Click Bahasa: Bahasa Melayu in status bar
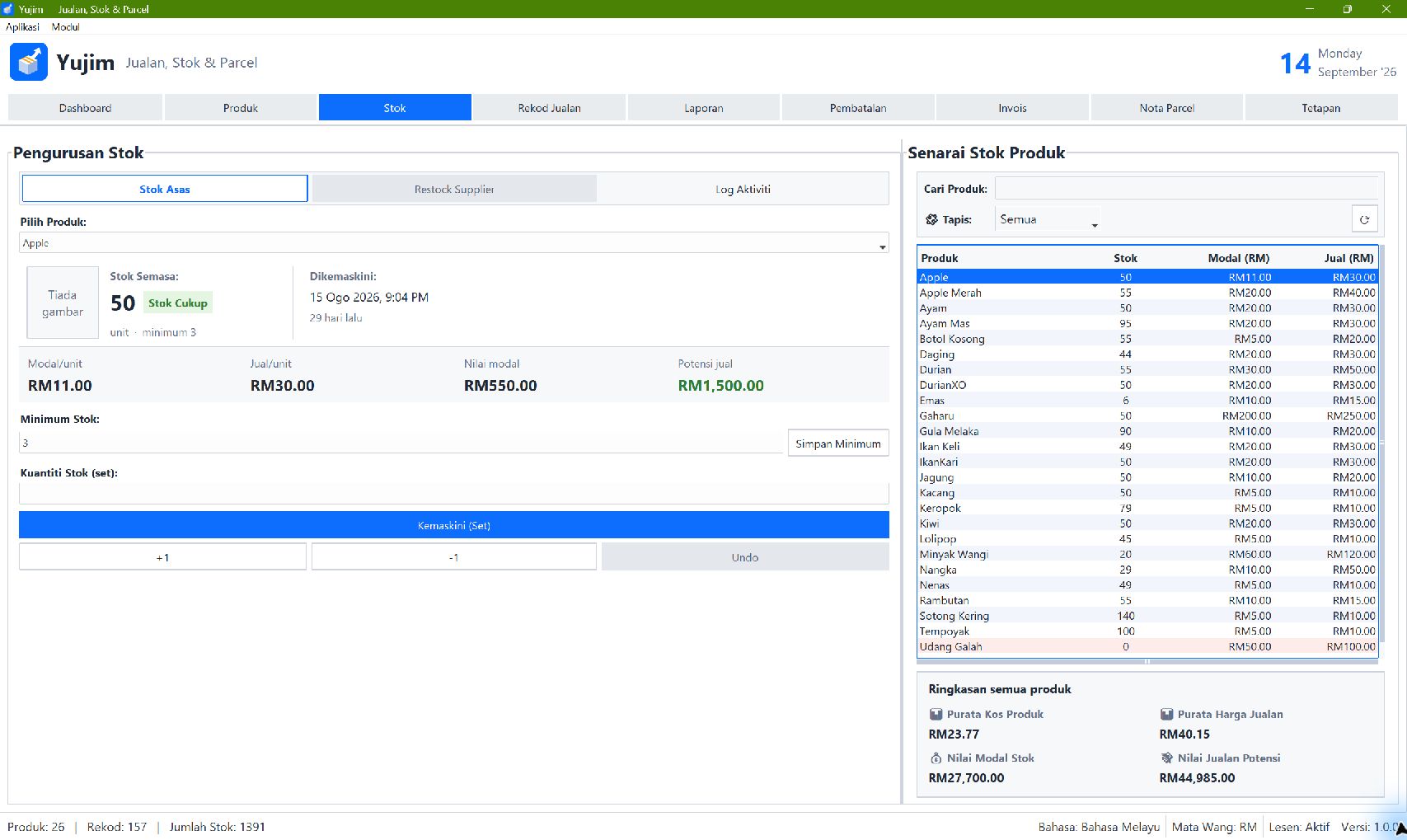 point(1099,827)
